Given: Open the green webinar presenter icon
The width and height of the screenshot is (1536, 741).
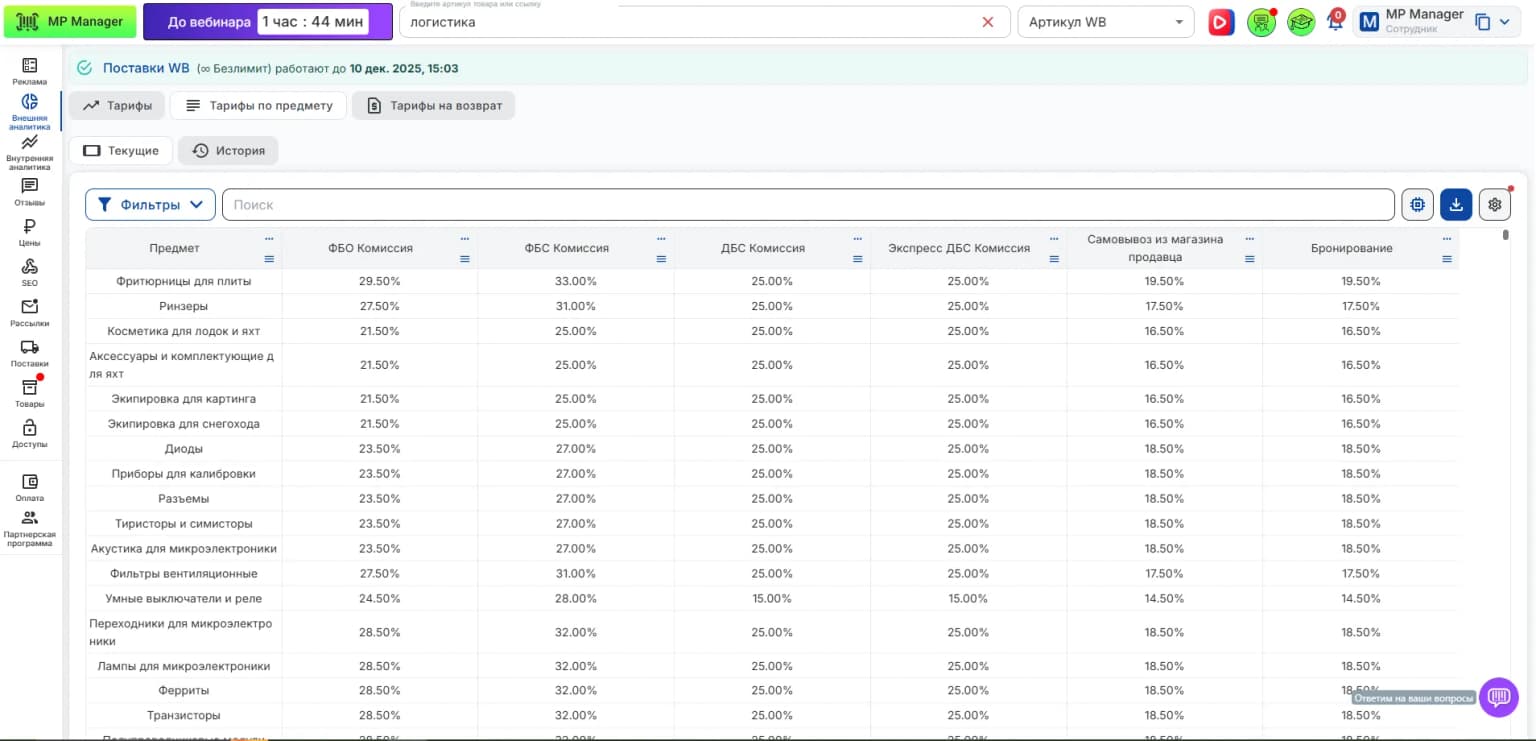Looking at the screenshot, I should point(1261,22).
